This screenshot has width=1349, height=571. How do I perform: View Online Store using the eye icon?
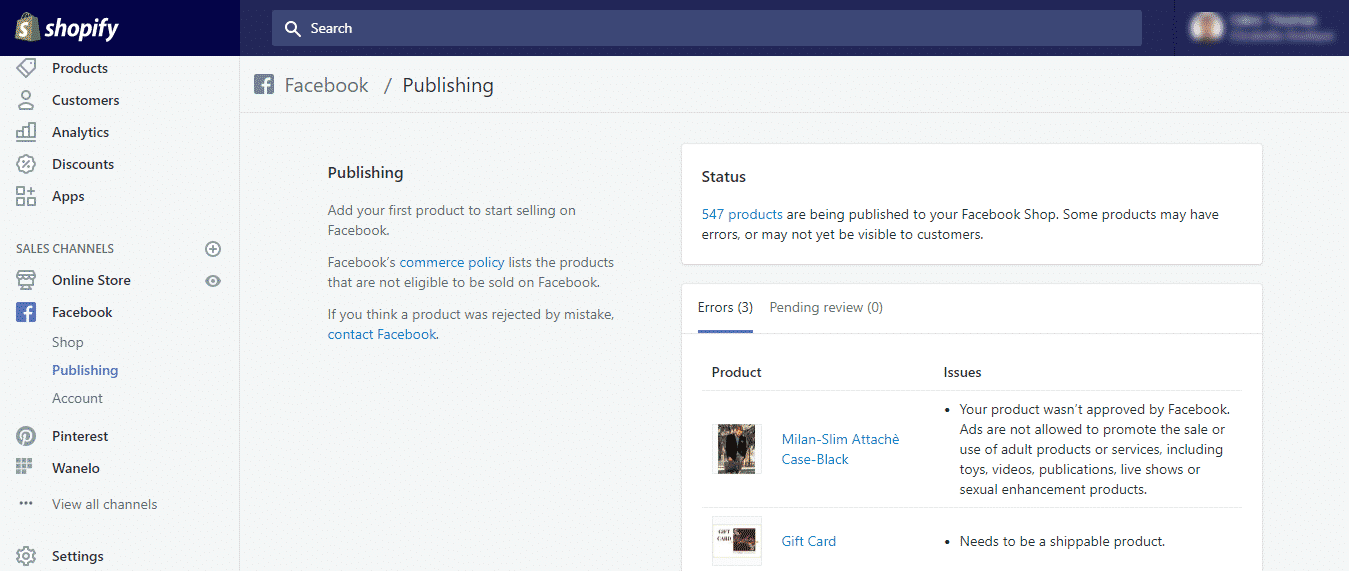tap(212, 281)
